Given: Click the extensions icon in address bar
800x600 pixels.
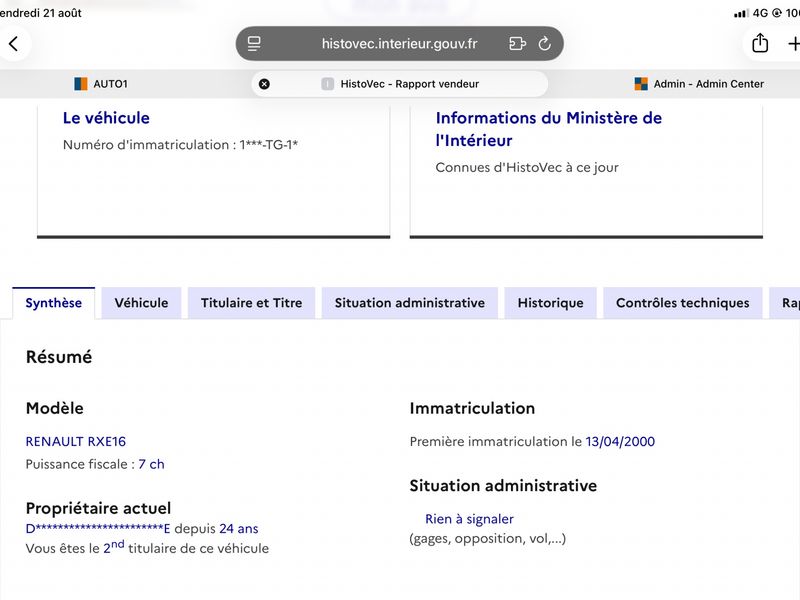Looking at the screenshot, I should 517,44.
